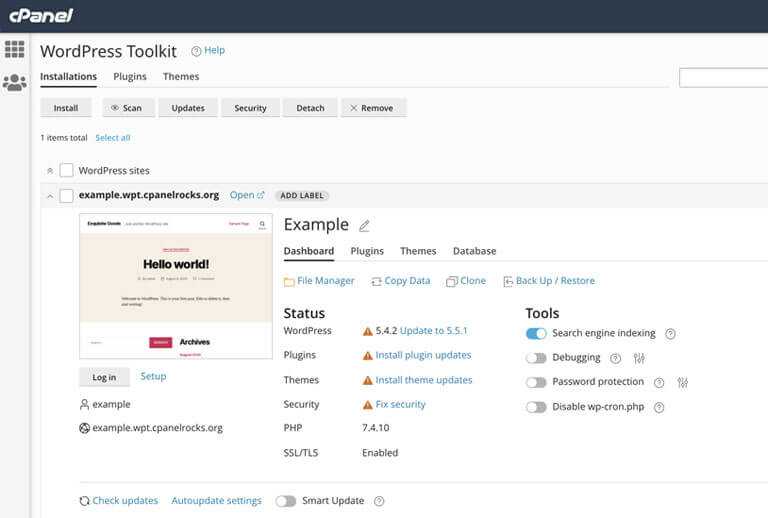
Task: Enable the Debugging switch
Action: tap(536, 358)
